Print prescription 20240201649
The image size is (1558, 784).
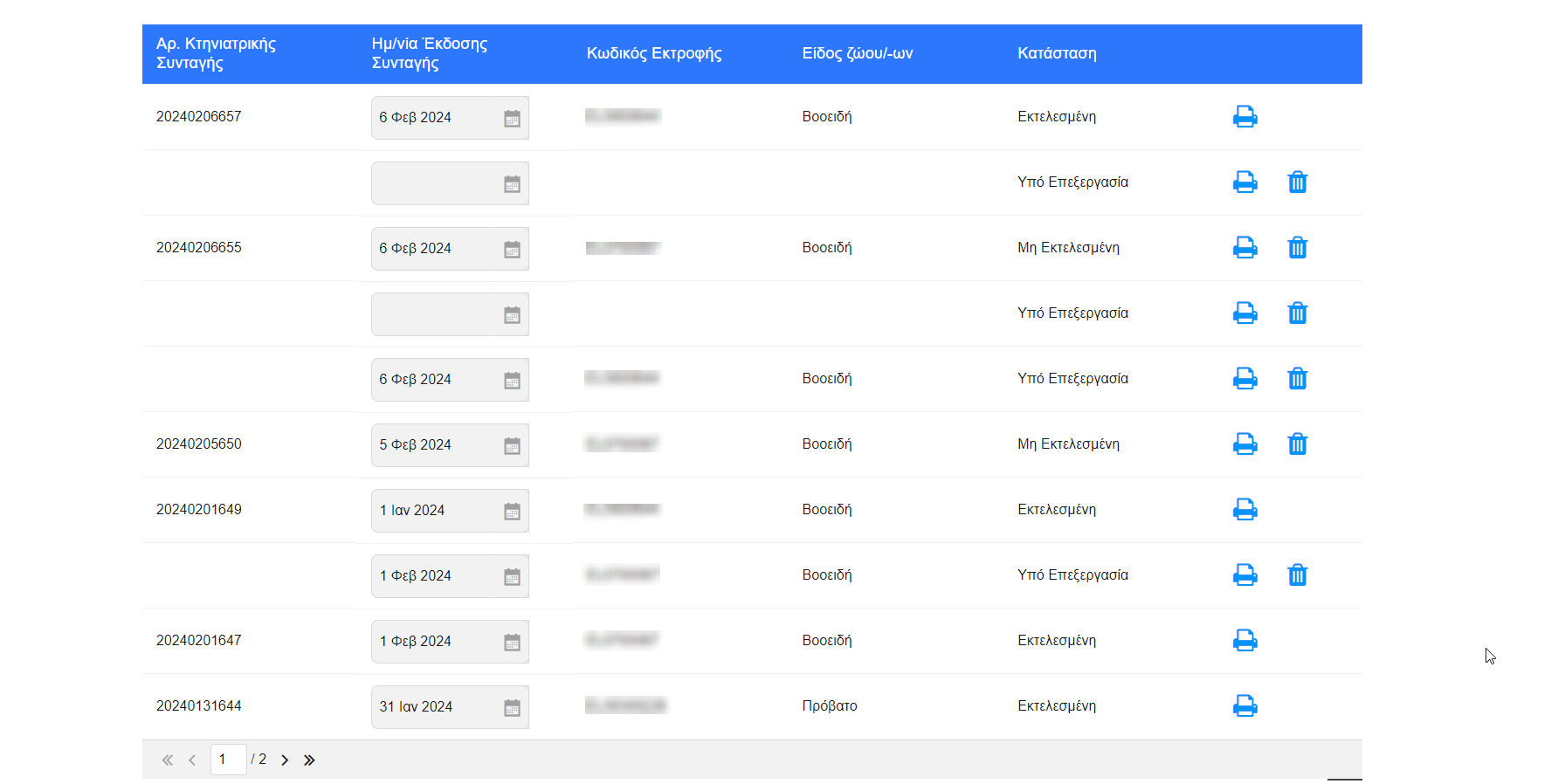tap(1244, 509)
